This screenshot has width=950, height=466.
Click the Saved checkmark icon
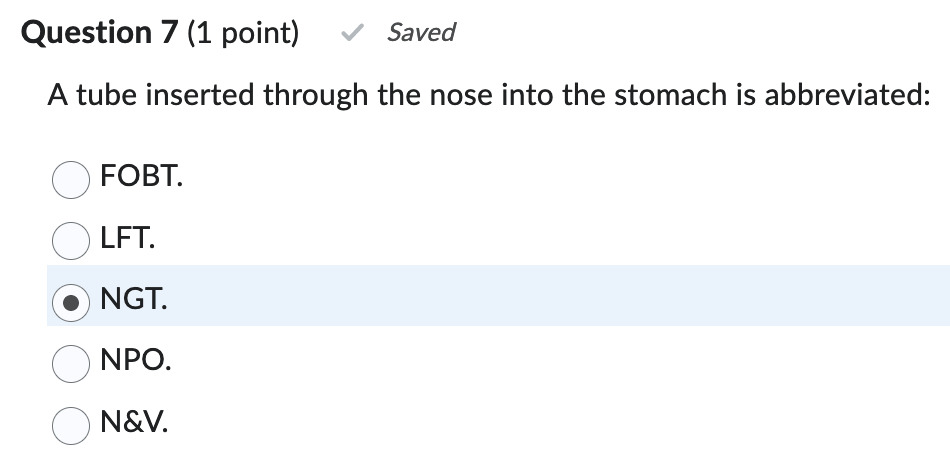352,34
